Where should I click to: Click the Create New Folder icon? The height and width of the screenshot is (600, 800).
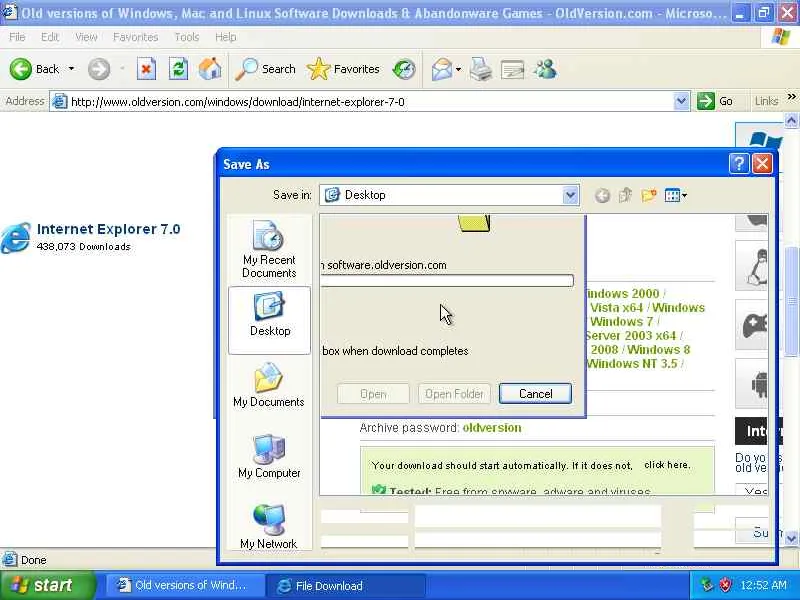[648, 195]
